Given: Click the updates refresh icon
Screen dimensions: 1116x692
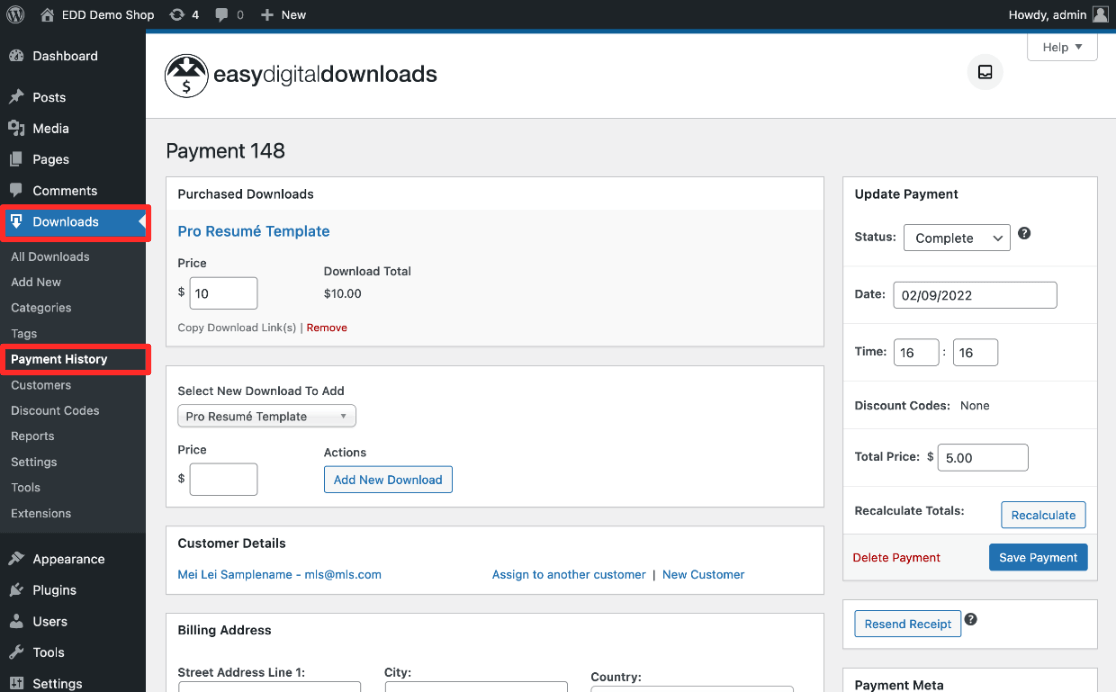Looking at the screenshot, I should tap(177, 14).
